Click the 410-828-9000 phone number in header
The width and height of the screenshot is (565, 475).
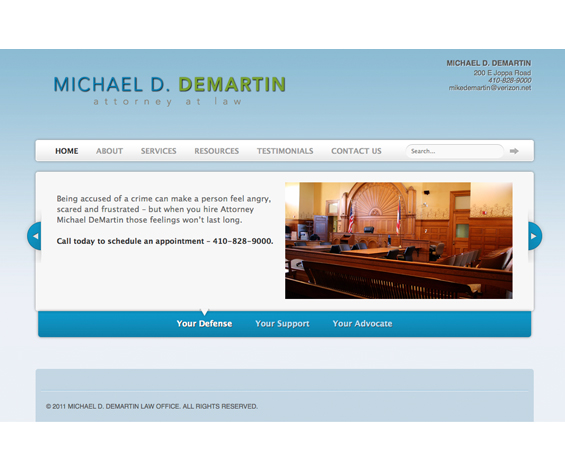pos(510,80)
